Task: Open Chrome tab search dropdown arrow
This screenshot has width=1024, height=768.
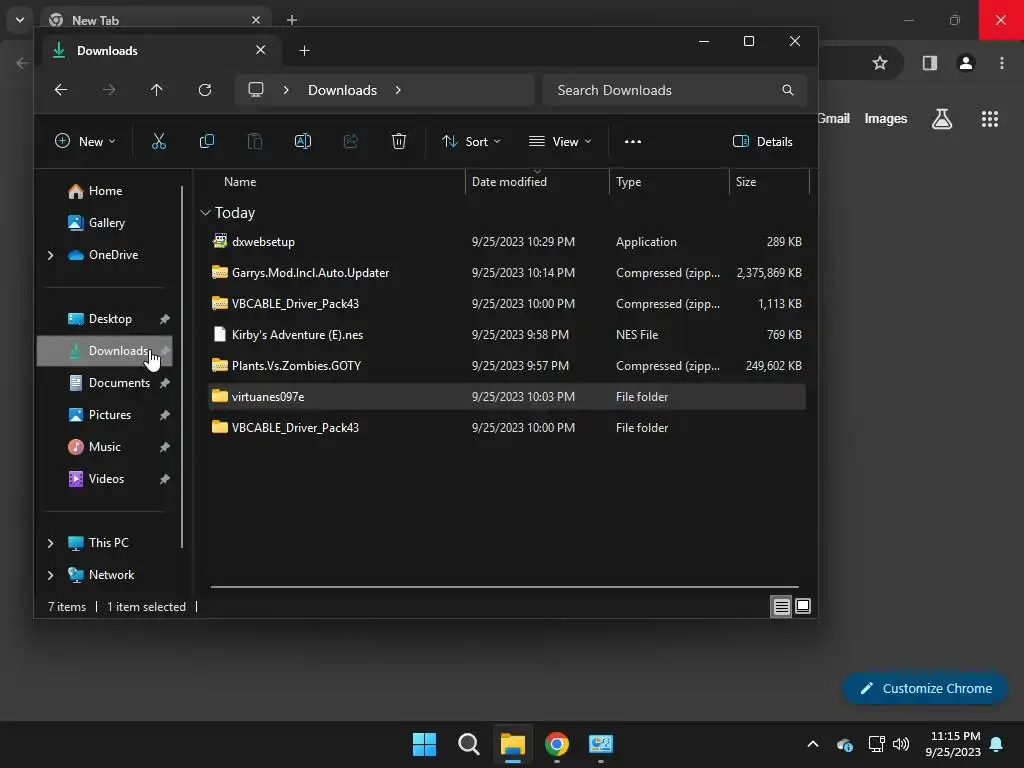Action: coord(20,20)
